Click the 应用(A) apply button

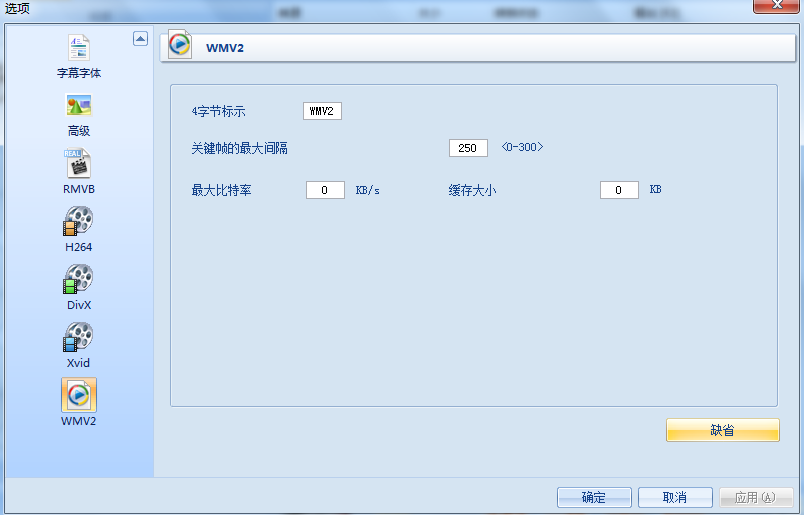pos(756,497)
